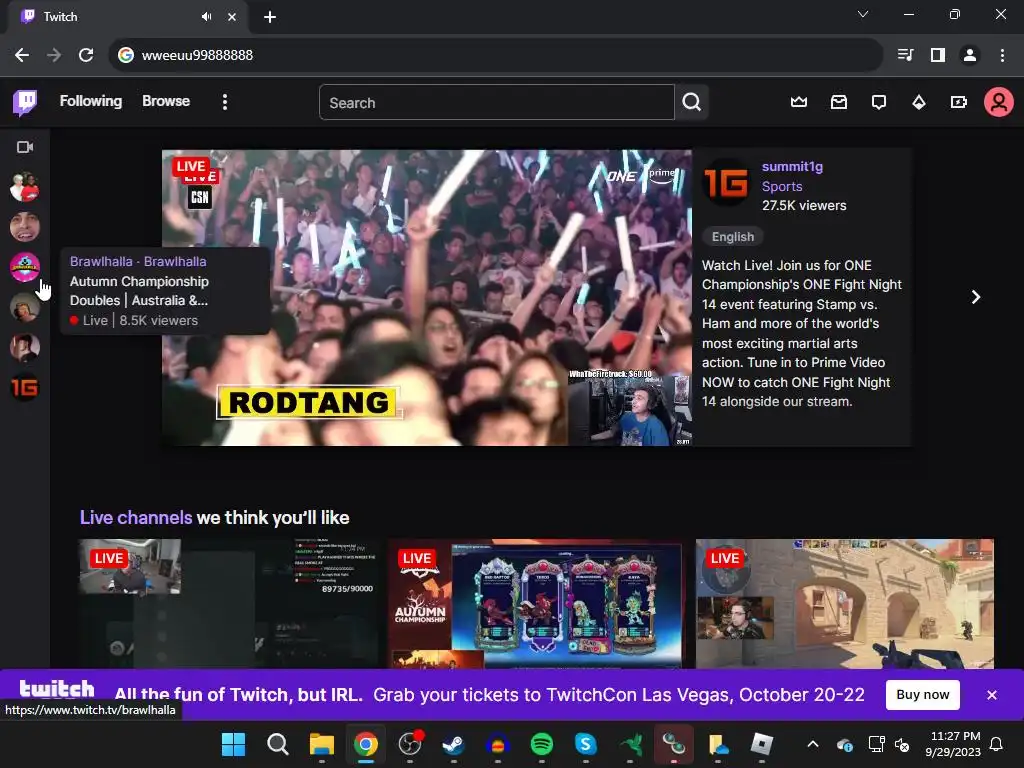
Task: Mute the Twitch tab audio
Action: click(x=206, y=17)
